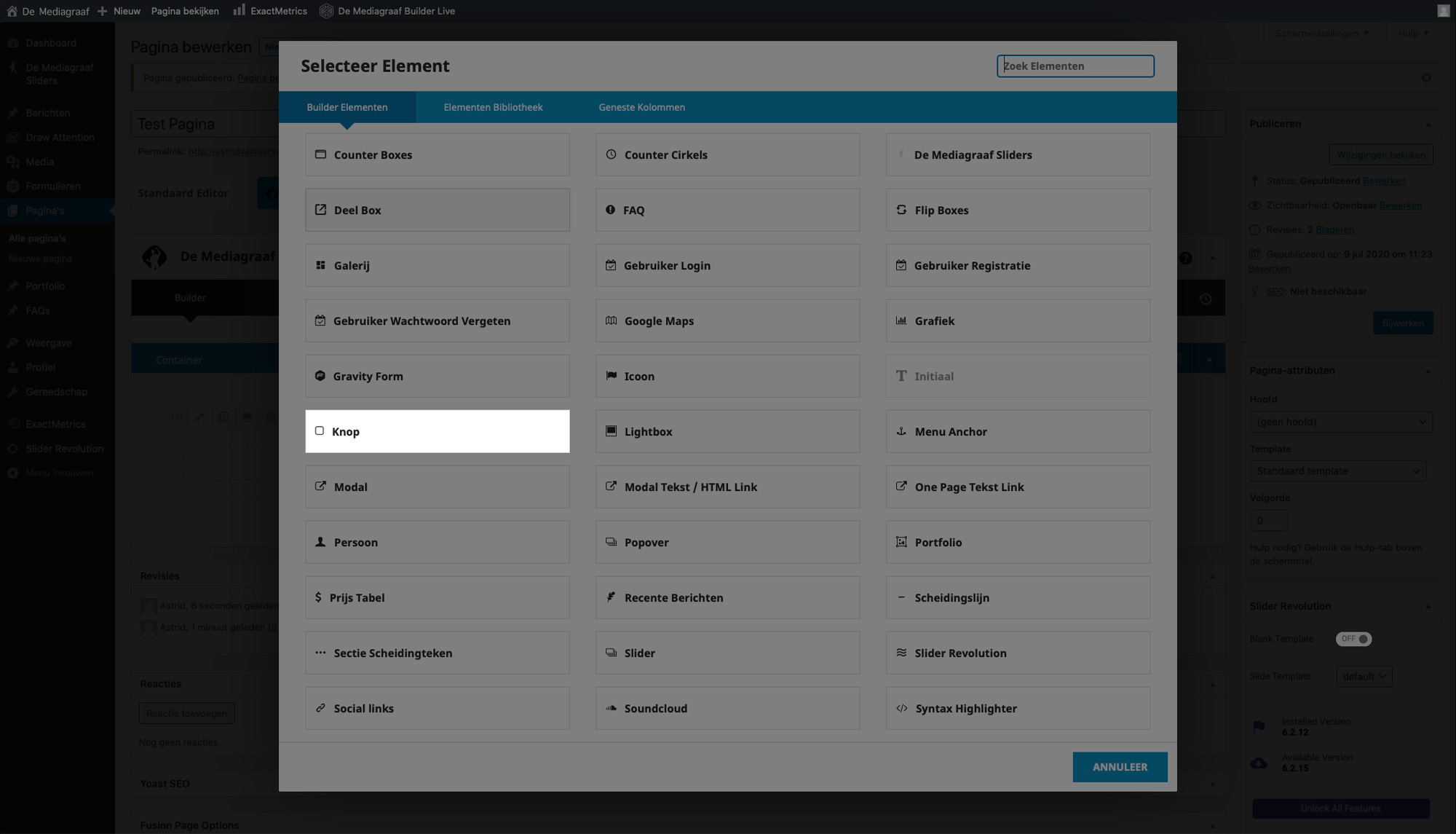
Task: Toggle the Blank Template OFF switch
Action: 1353,639
